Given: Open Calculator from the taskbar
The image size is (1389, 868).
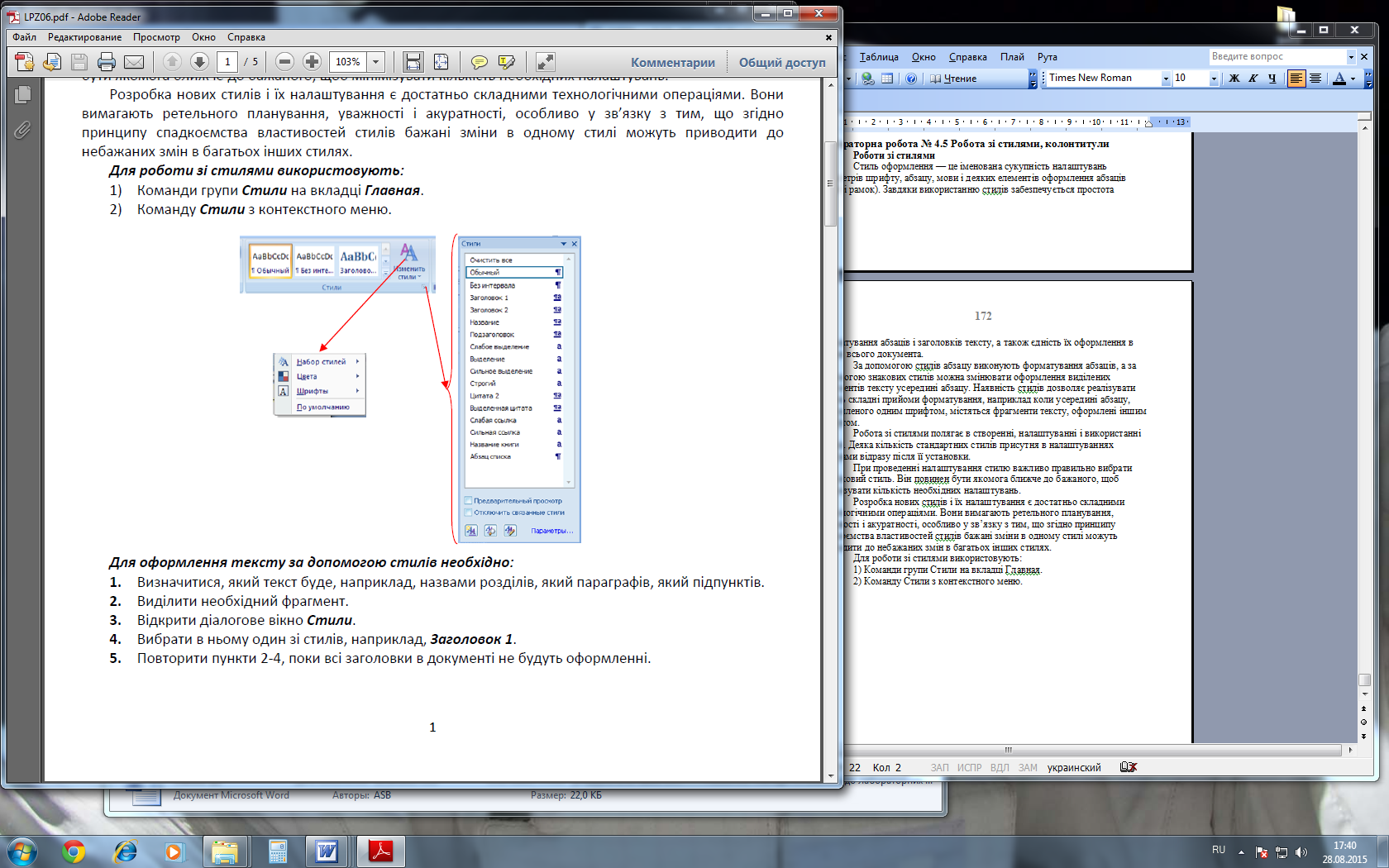Looking at the screenshot, I should 278,851.
